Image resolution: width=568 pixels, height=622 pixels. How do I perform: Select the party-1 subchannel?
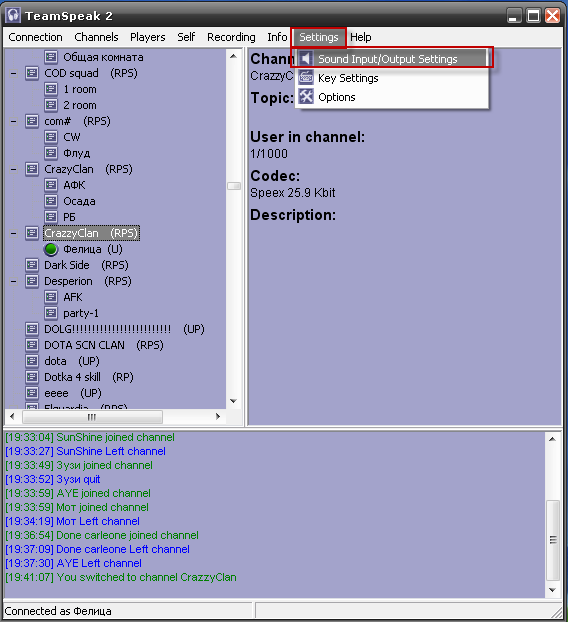point(81,313)
